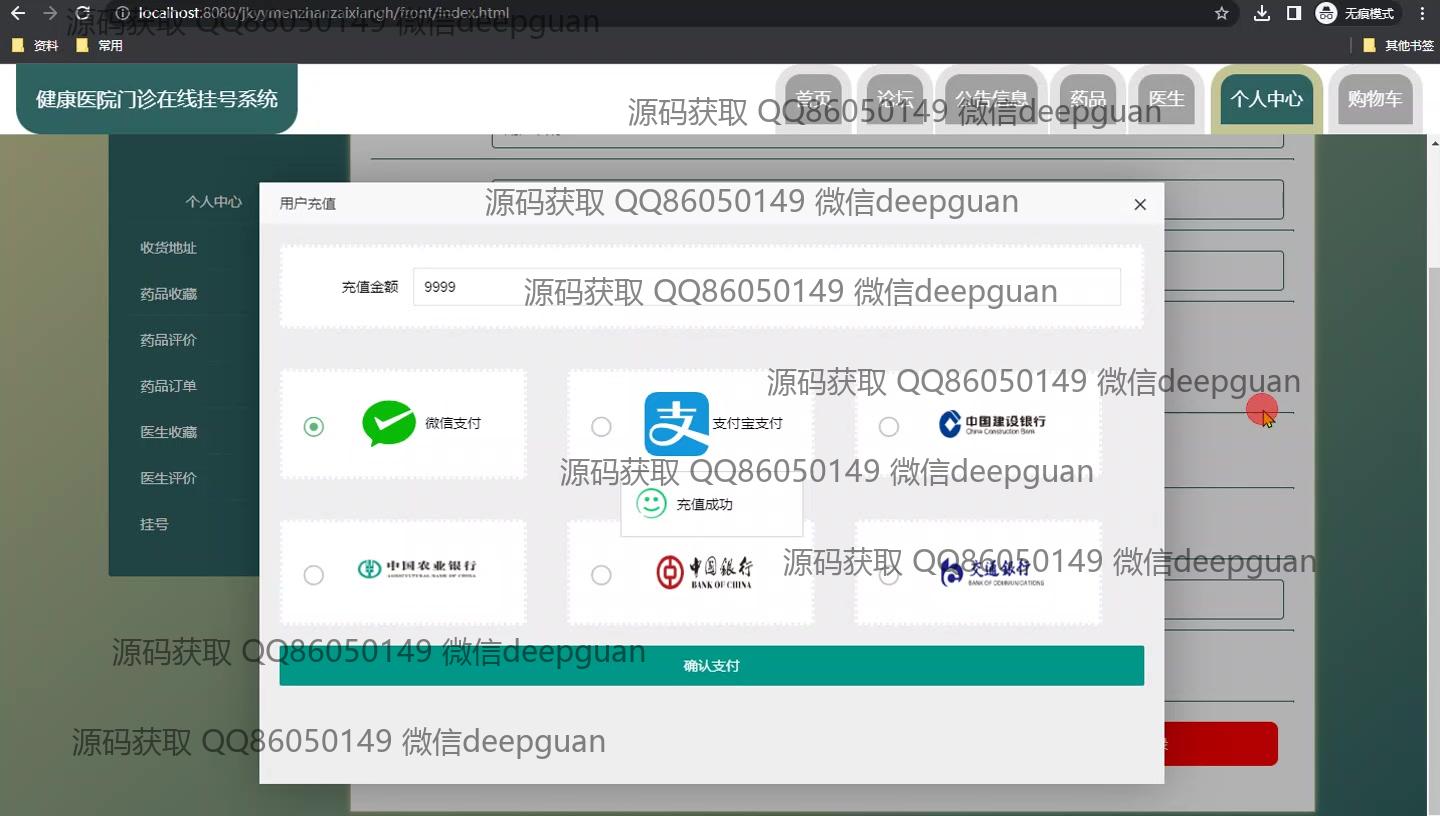Screen dimensions: 1440x816
Task: Click the browser back arrow
Action: (17, 13)
